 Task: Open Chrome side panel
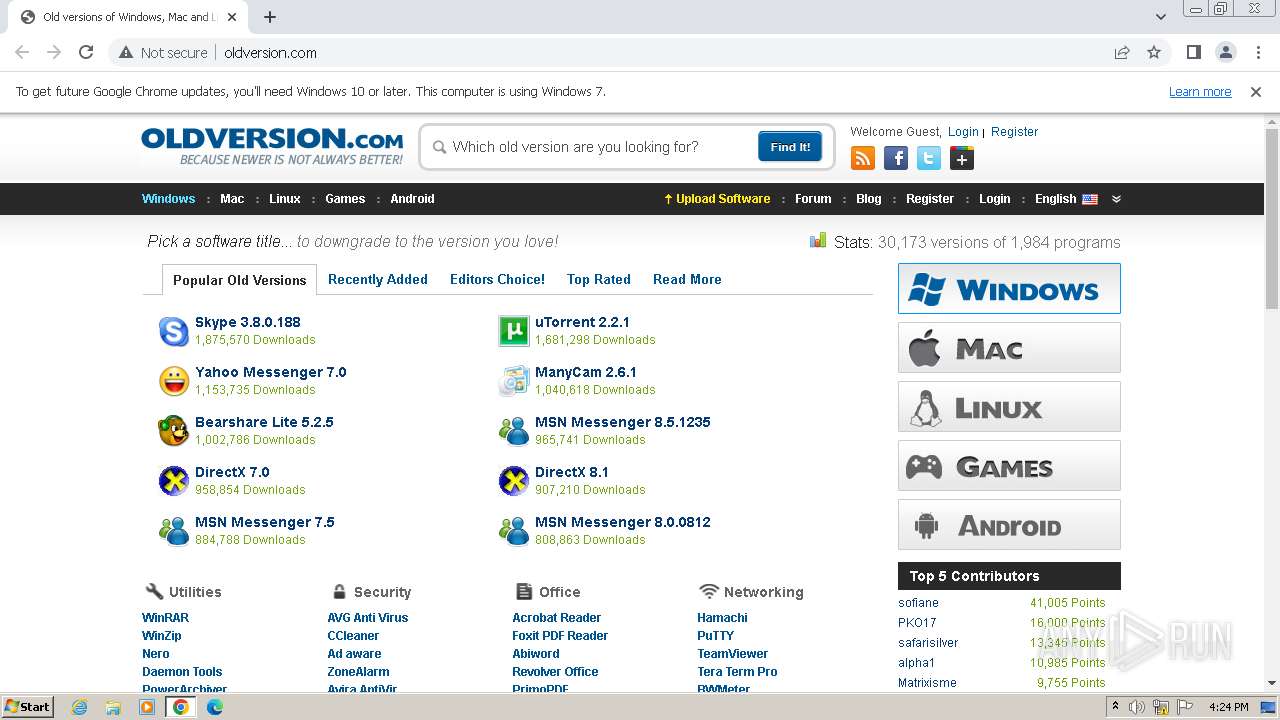point(1193,52)
